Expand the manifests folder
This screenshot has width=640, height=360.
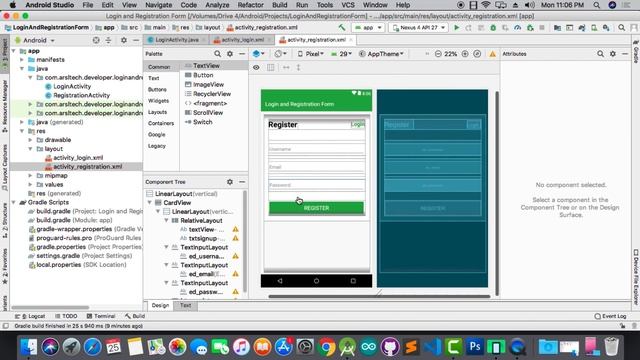pyautogui.click(x=22, y=60)
